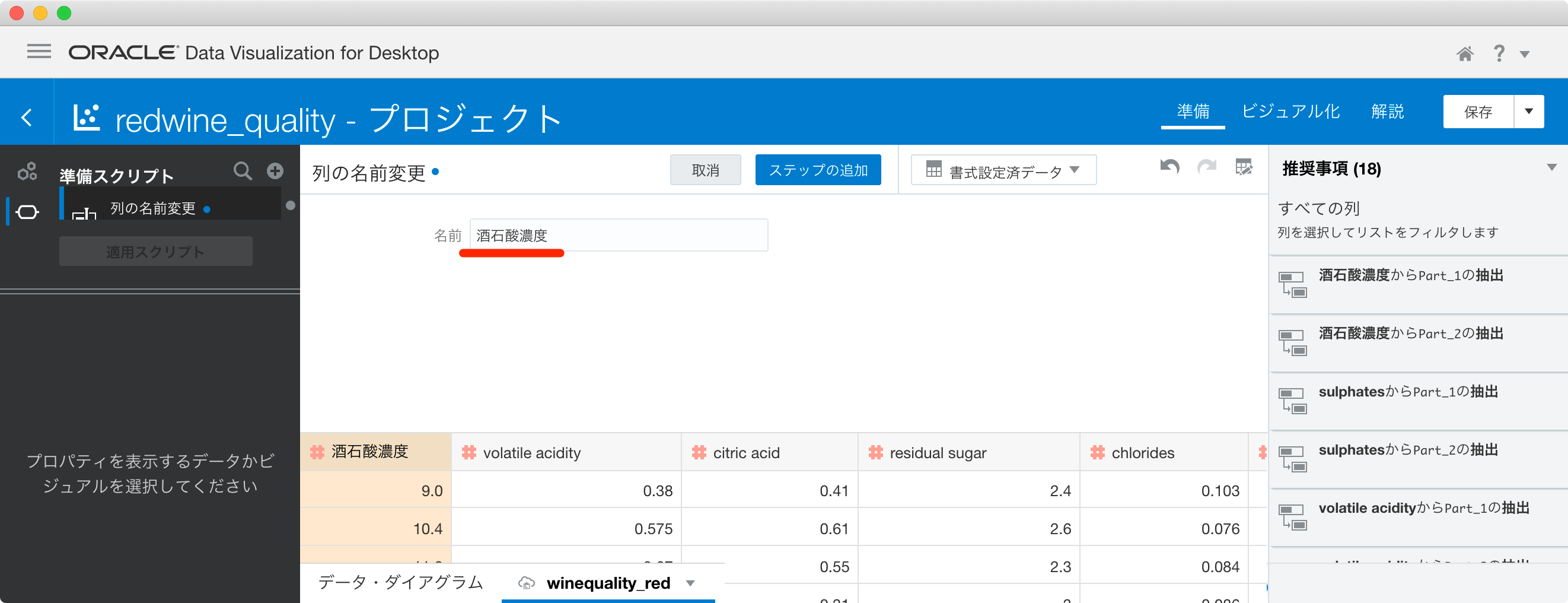
Task: Switch to the 準備 tab
Action: coord(1193,112)
